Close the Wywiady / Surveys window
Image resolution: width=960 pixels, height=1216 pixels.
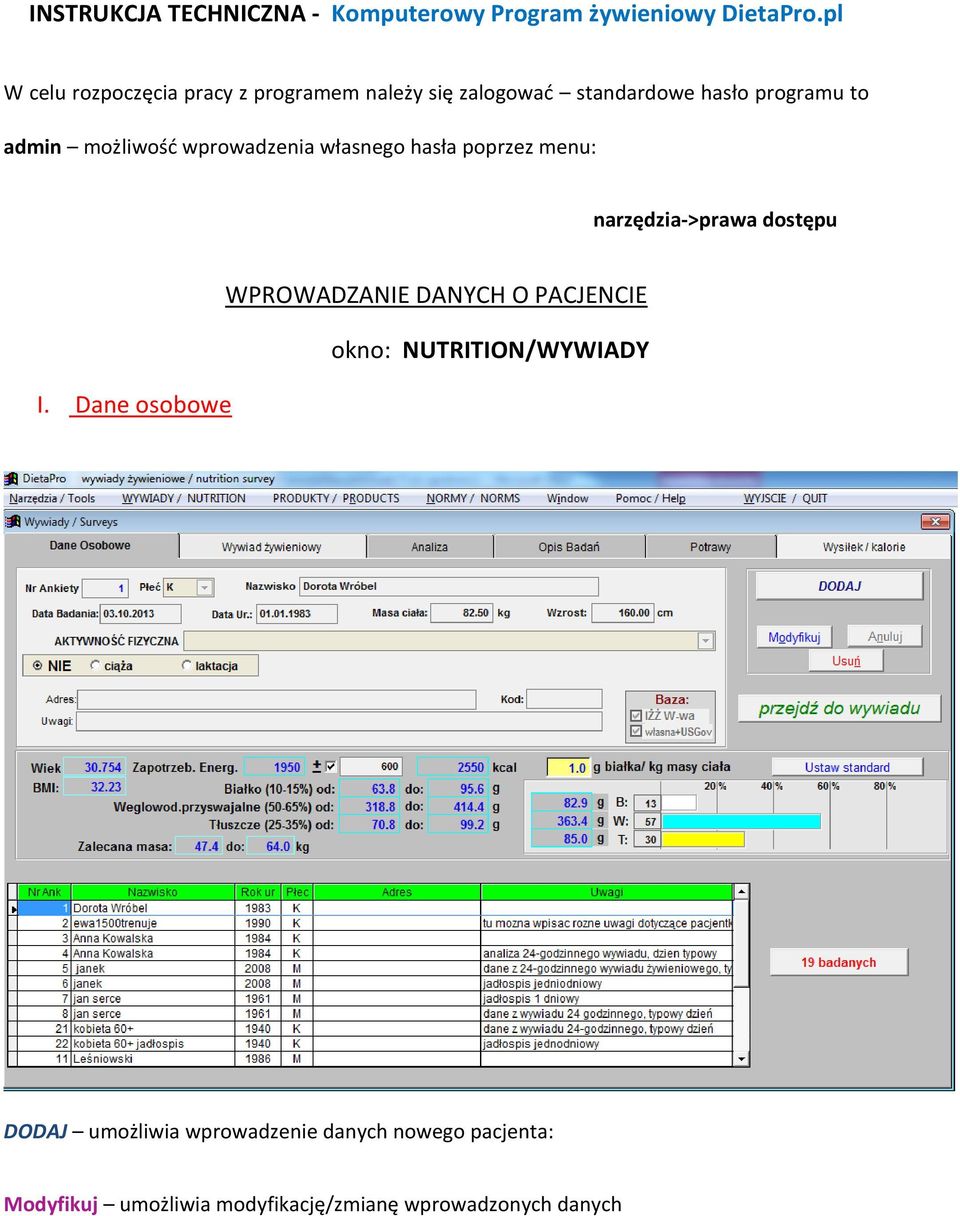tap(935, 521)
